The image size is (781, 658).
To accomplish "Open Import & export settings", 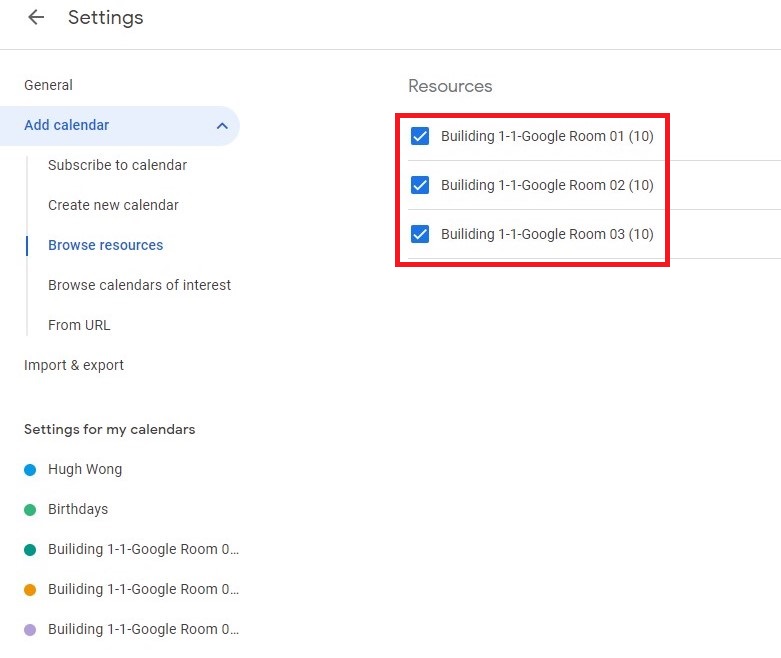I will click(74, 365).
